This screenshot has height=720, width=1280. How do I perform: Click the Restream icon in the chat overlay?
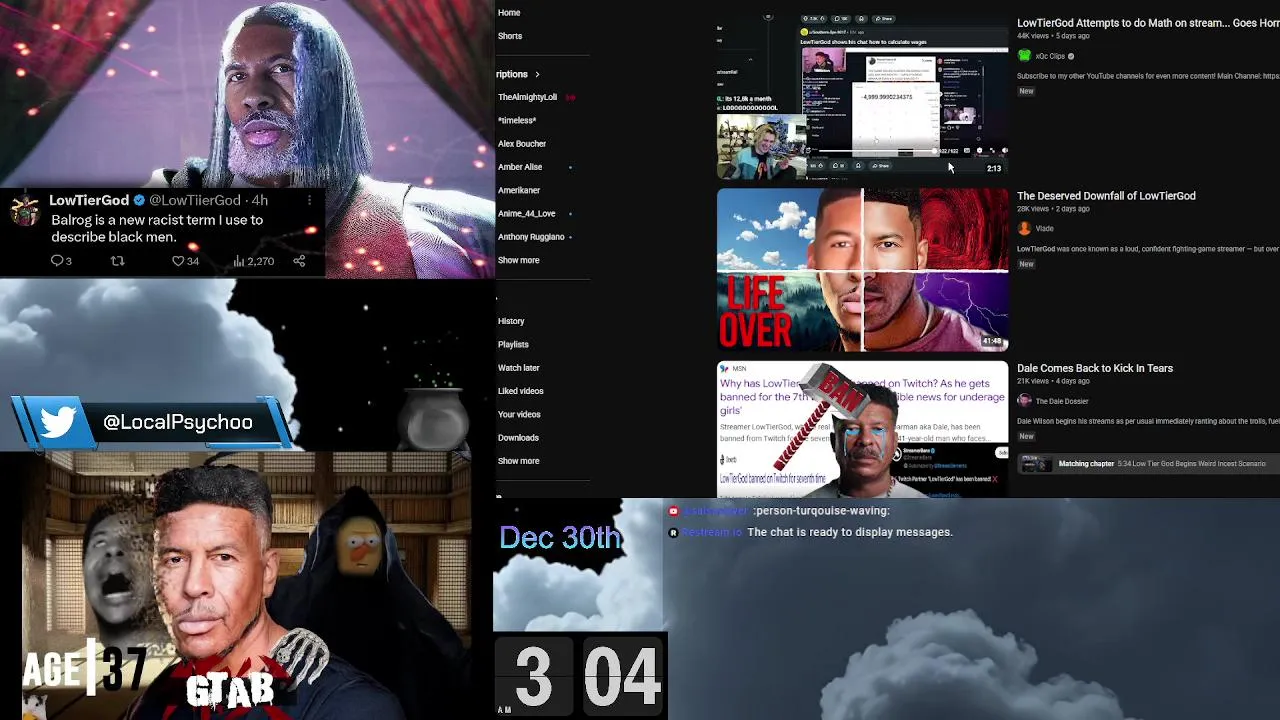[x=673, y=533]
